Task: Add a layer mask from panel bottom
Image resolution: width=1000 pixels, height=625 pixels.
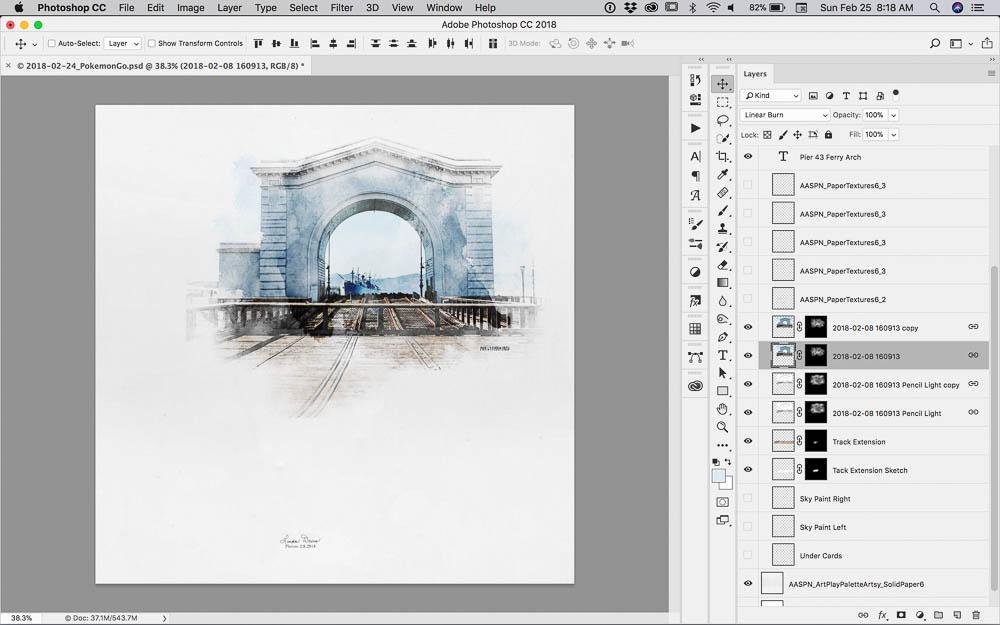Action: coord(901,615)
